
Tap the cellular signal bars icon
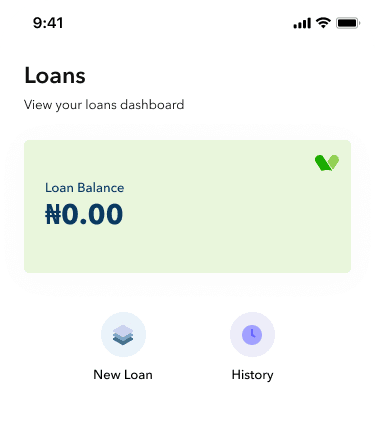tap(302, 23)
